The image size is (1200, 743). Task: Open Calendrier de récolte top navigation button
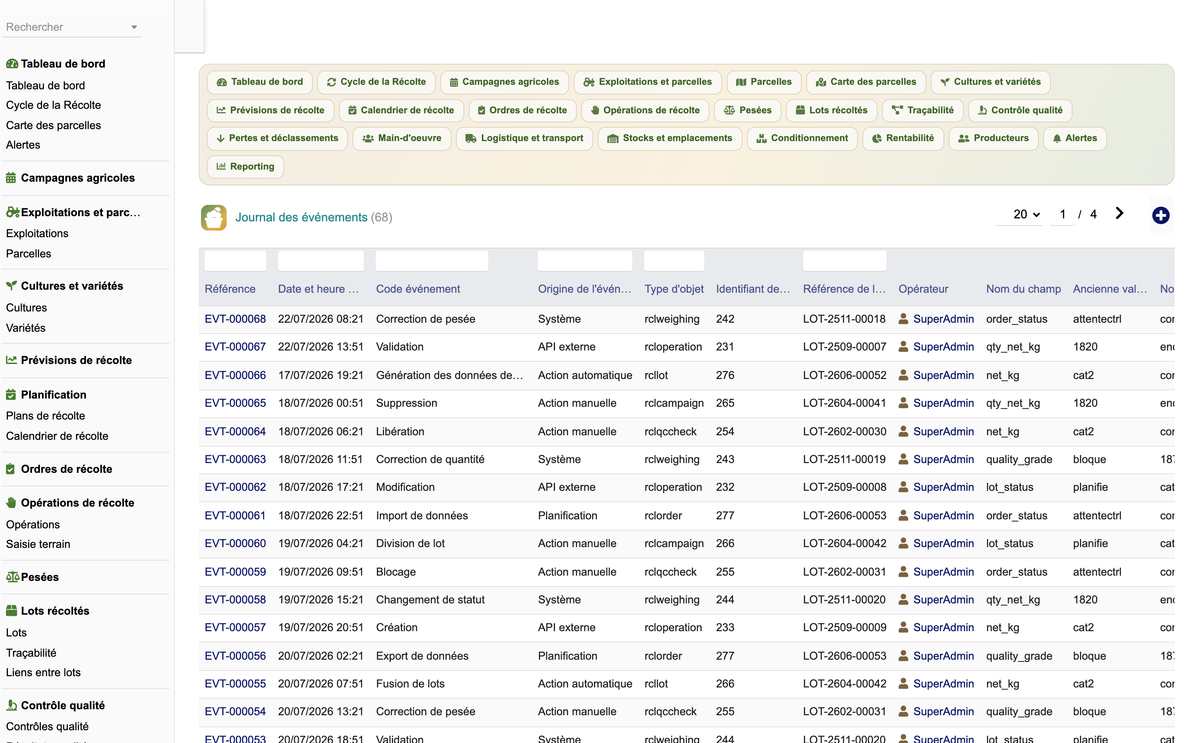click(401, 110)
